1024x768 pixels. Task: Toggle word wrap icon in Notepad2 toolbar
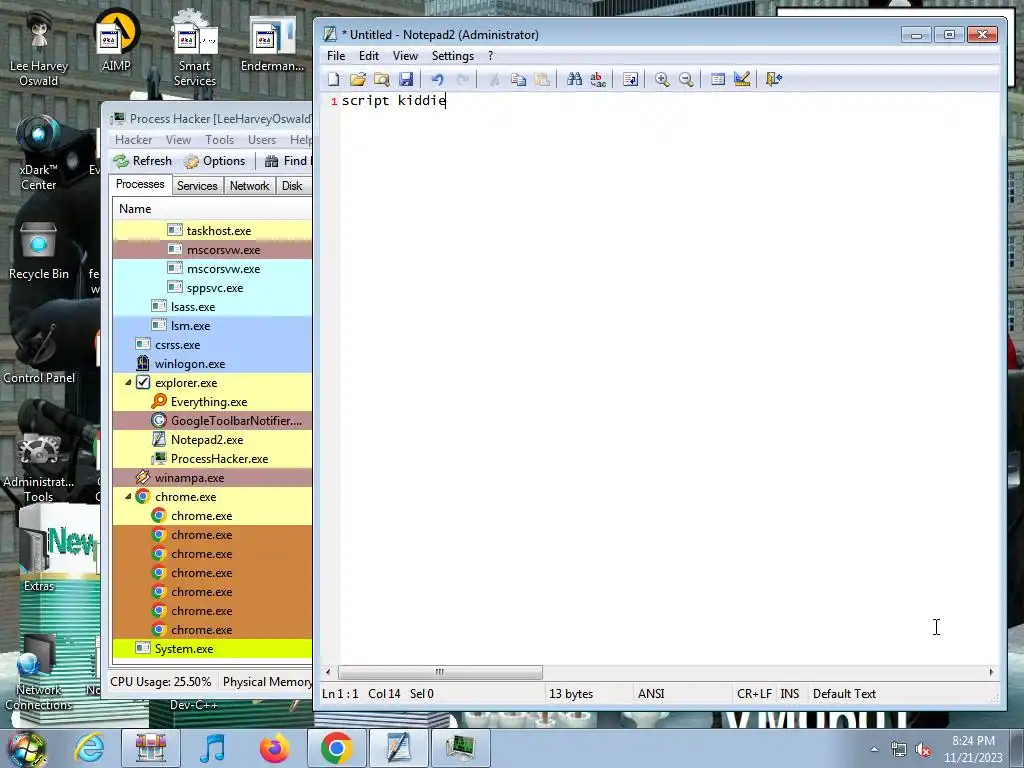tap(630, 79)
